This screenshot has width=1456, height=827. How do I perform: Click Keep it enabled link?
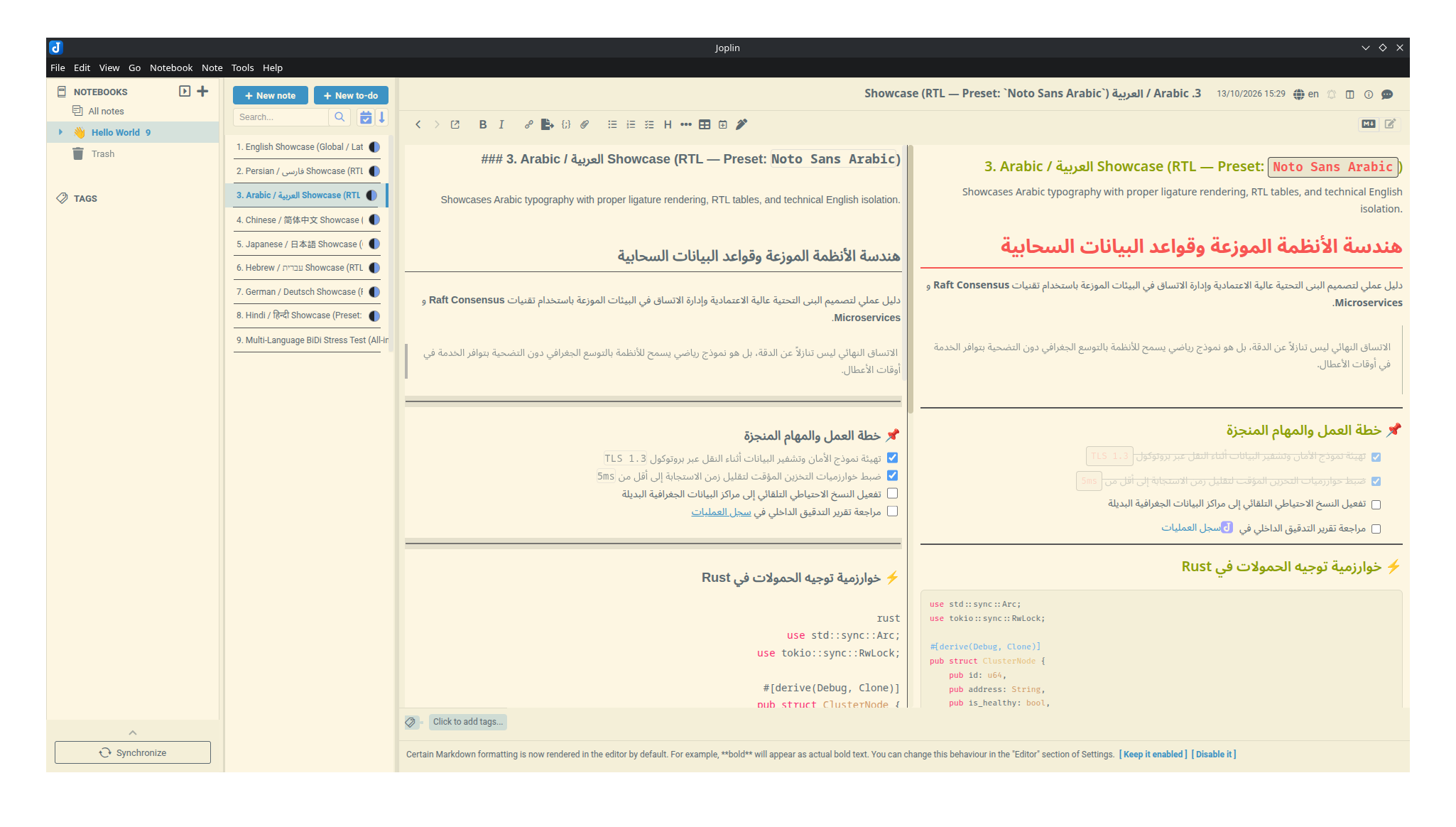coord(1153,755)
